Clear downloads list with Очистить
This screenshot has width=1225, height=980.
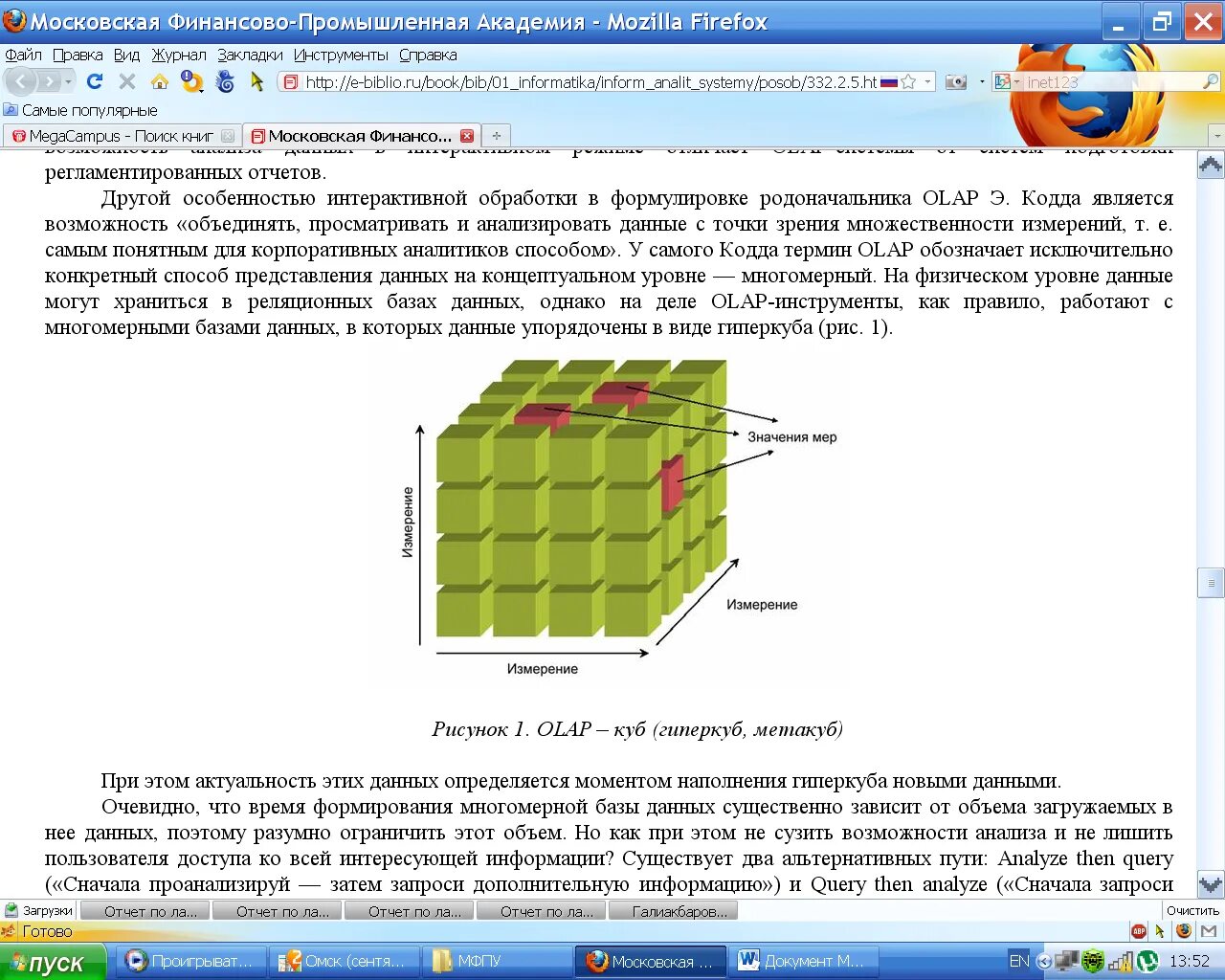point(1192,911)
